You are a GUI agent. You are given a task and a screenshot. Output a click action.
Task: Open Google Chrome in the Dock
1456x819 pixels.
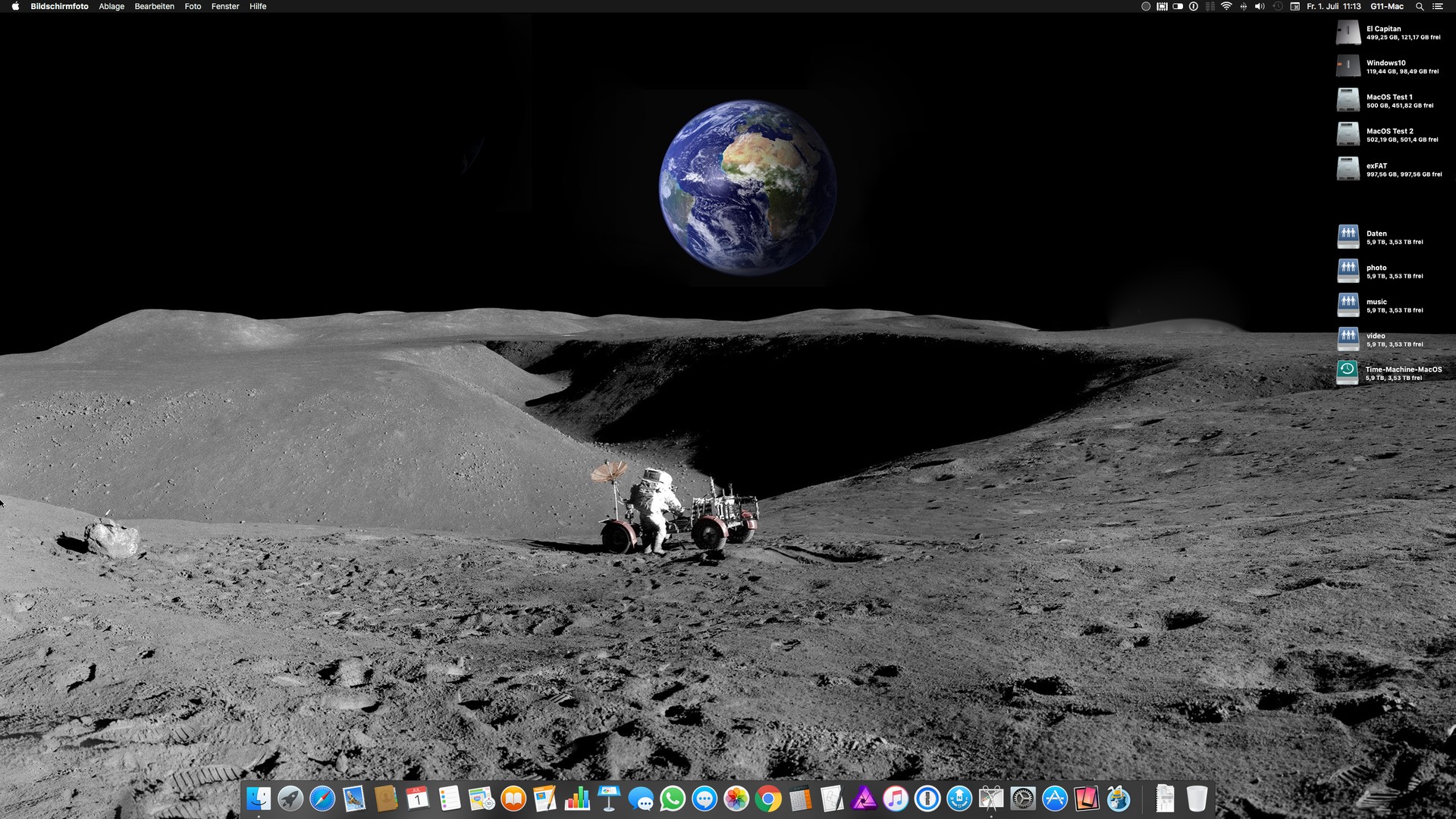[768, 799]
